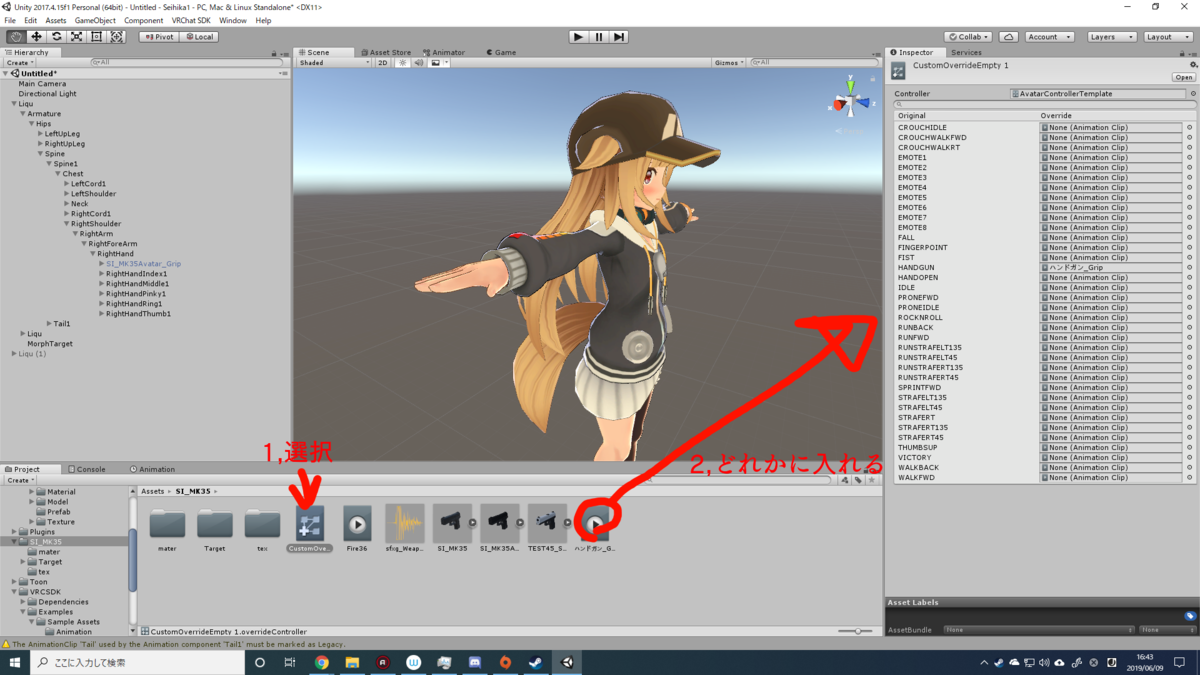
Task: Open the Layout dropdown
Action: pyautogui.click(x=1167, y=37)
